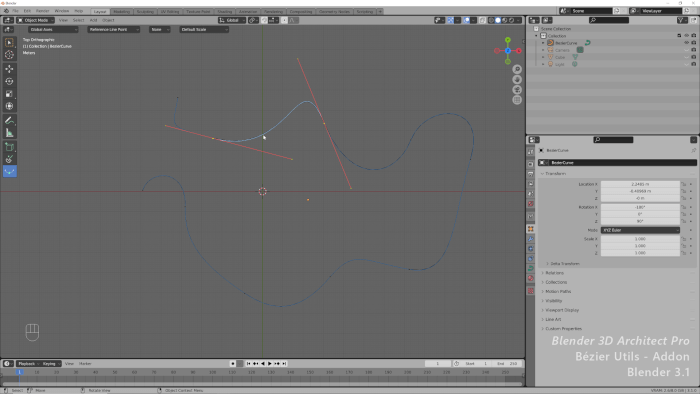The width and height of the screenshot is (700, 394).
Task: Open the Global Axes dropdown
Action: pos(53,29)
